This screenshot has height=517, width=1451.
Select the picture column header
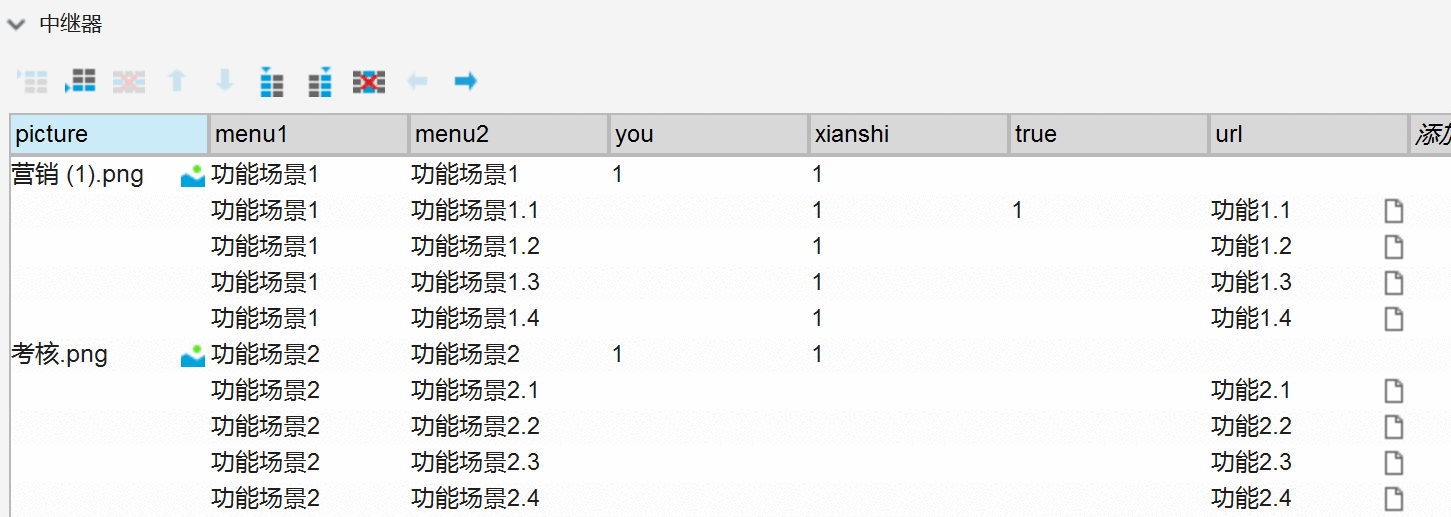[109, 134]
